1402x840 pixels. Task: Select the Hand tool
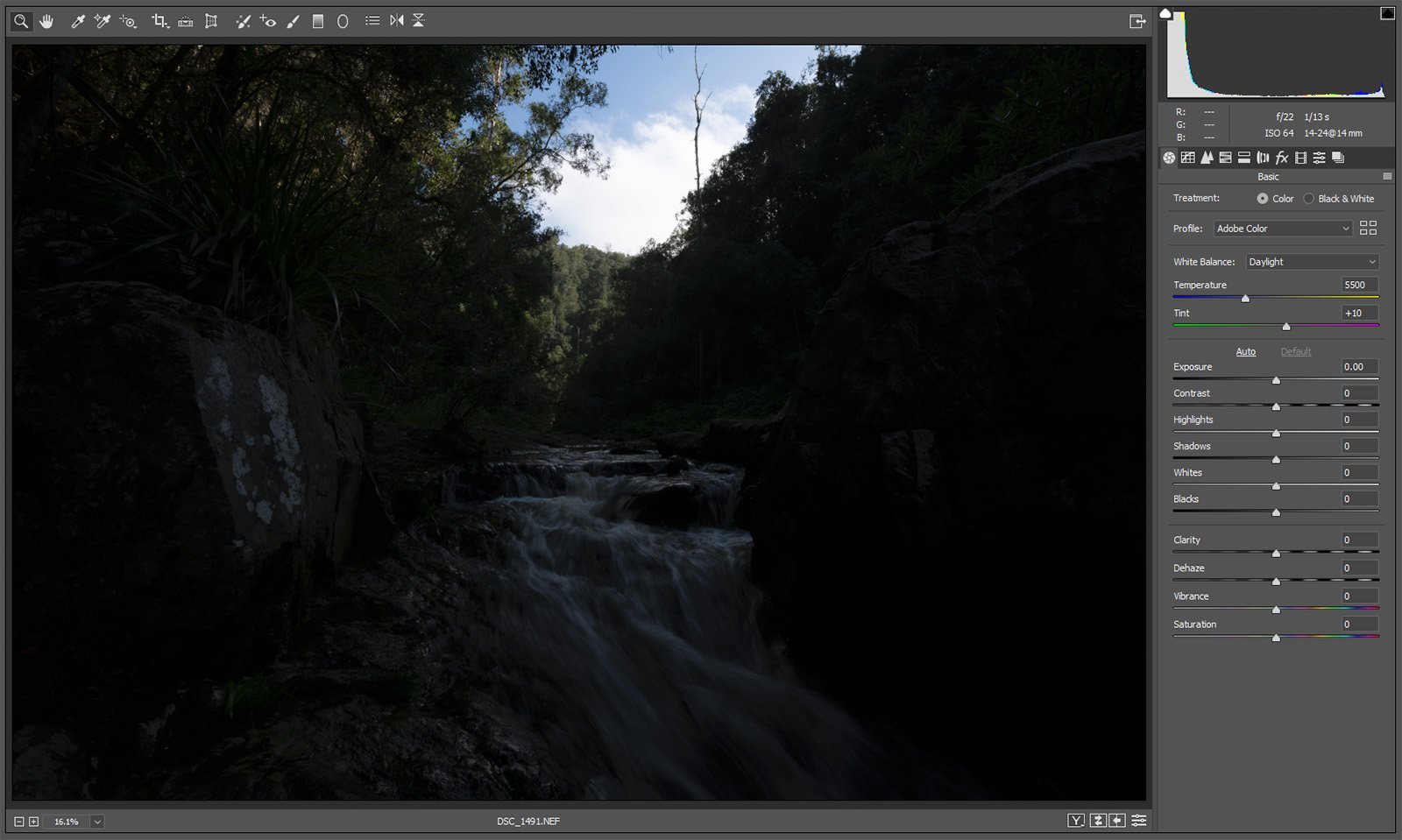tap(46, 21)
